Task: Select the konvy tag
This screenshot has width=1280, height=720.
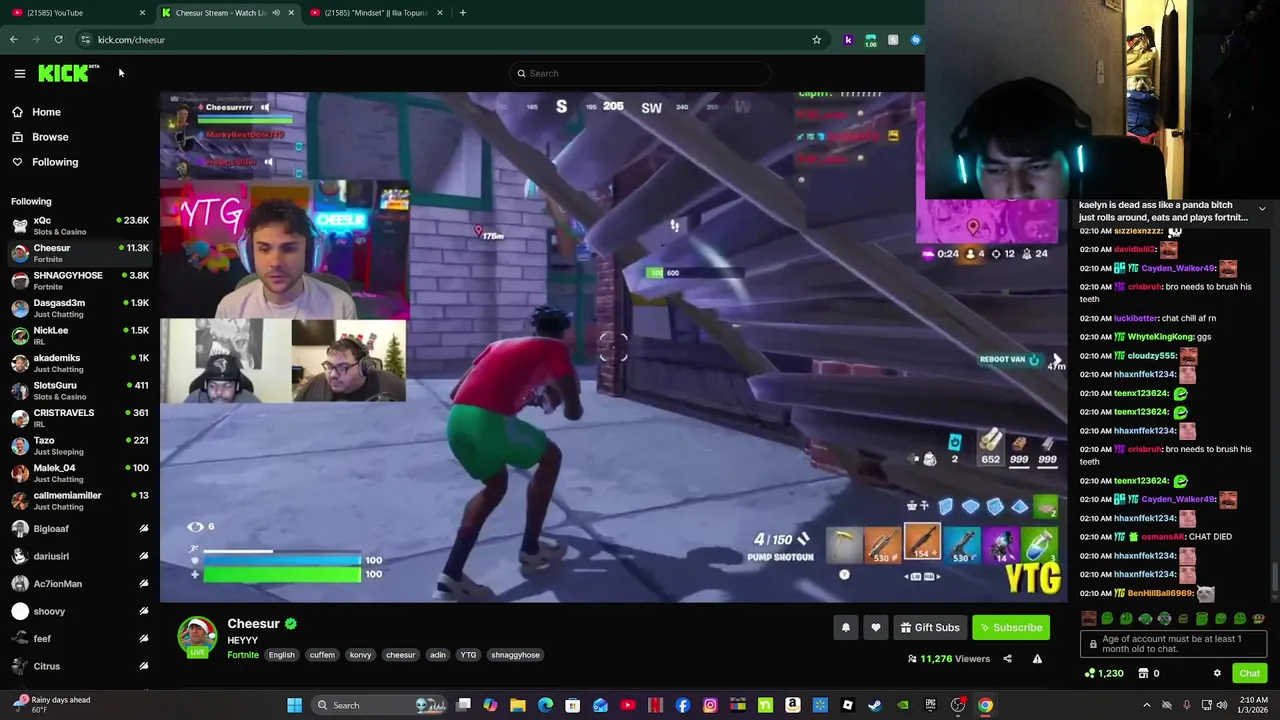Action: (x=360, y=655)
